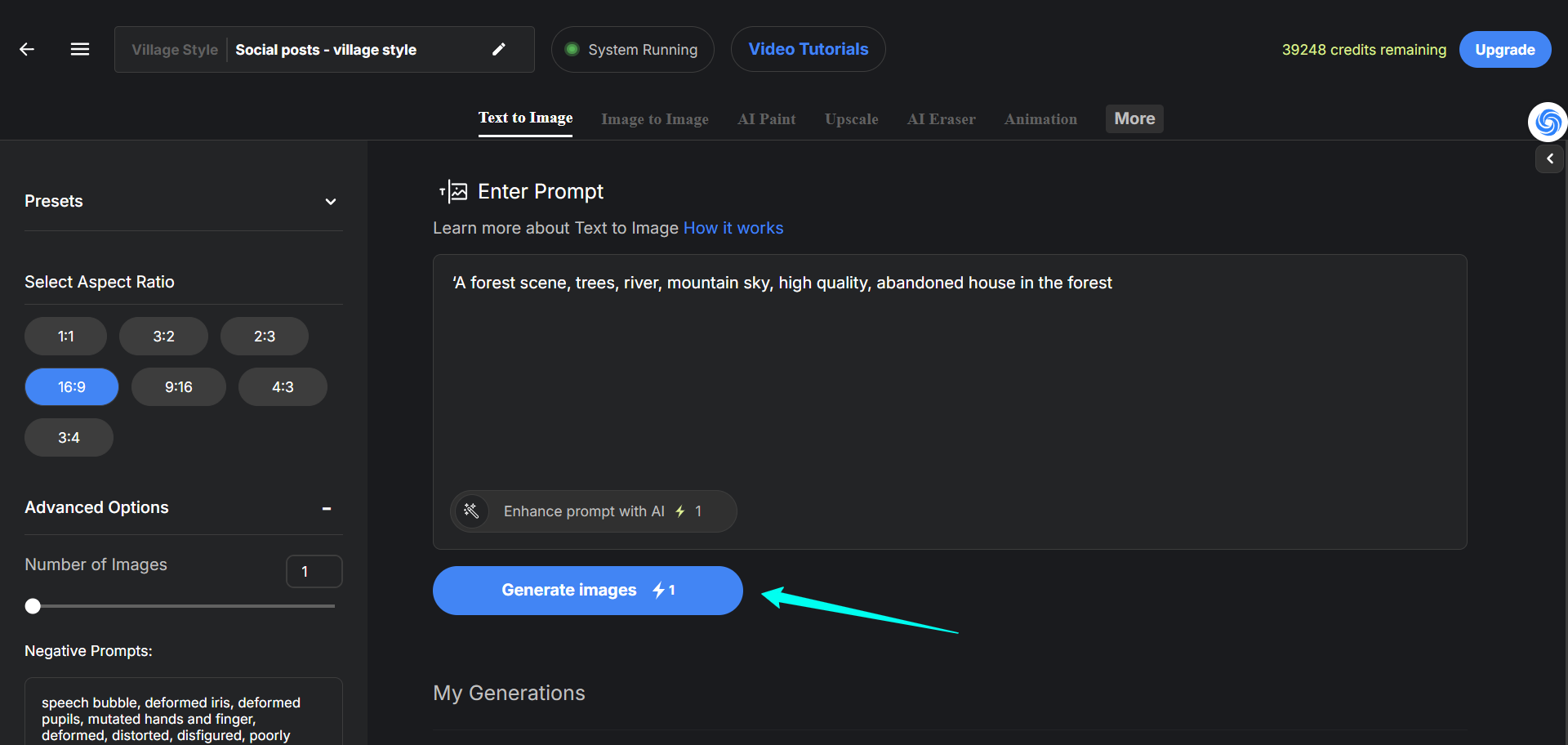
Task: Select the 4:3 aspect ratio
Action: [283, 387]
